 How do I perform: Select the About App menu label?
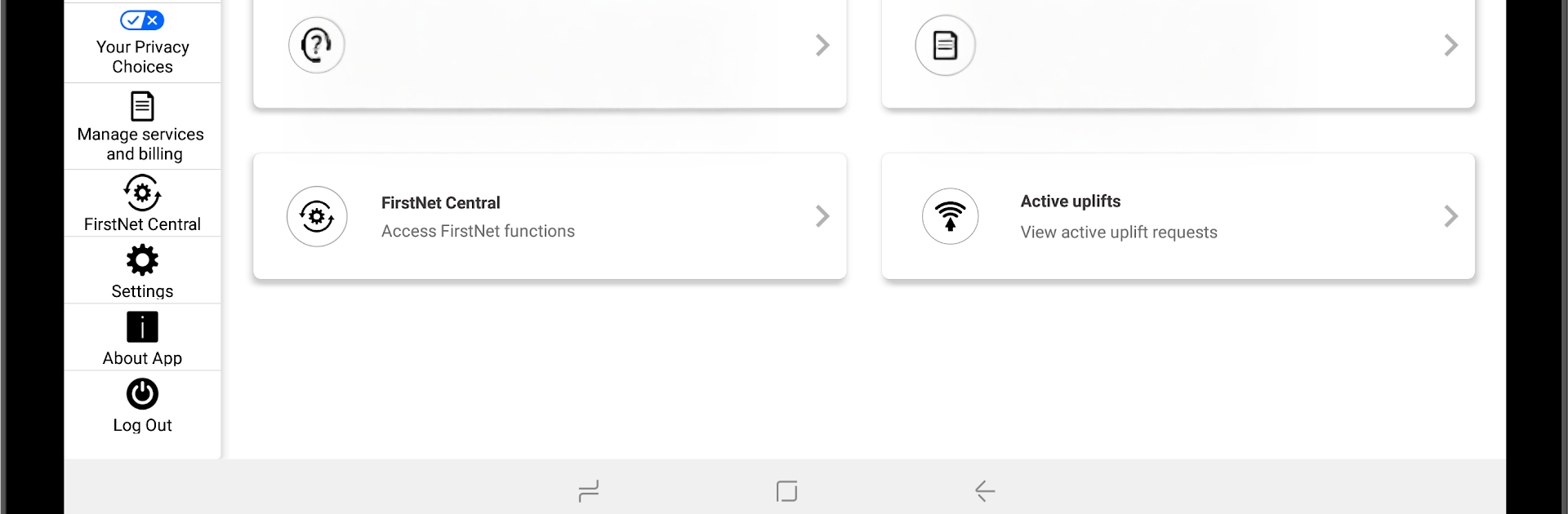[x=142, y=358]
